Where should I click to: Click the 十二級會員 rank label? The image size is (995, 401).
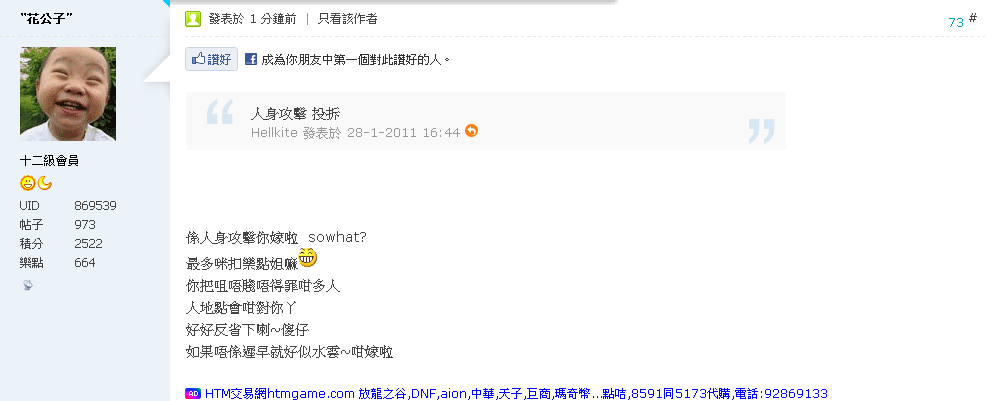49,161
